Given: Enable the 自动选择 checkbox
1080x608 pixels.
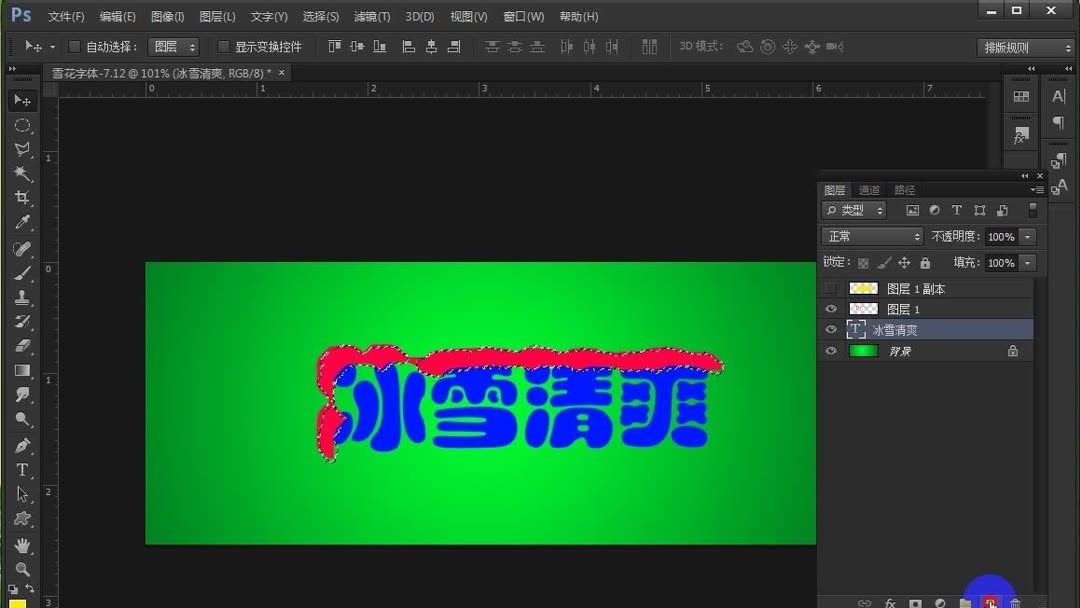Looking at the screenshot, I should click(x=74, y=46).
